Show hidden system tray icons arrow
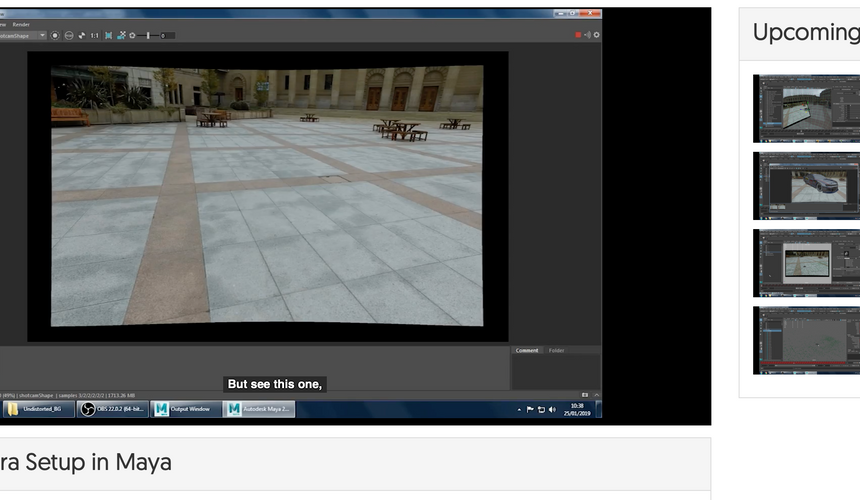This screenshot has width=860, height=500. 519,410
